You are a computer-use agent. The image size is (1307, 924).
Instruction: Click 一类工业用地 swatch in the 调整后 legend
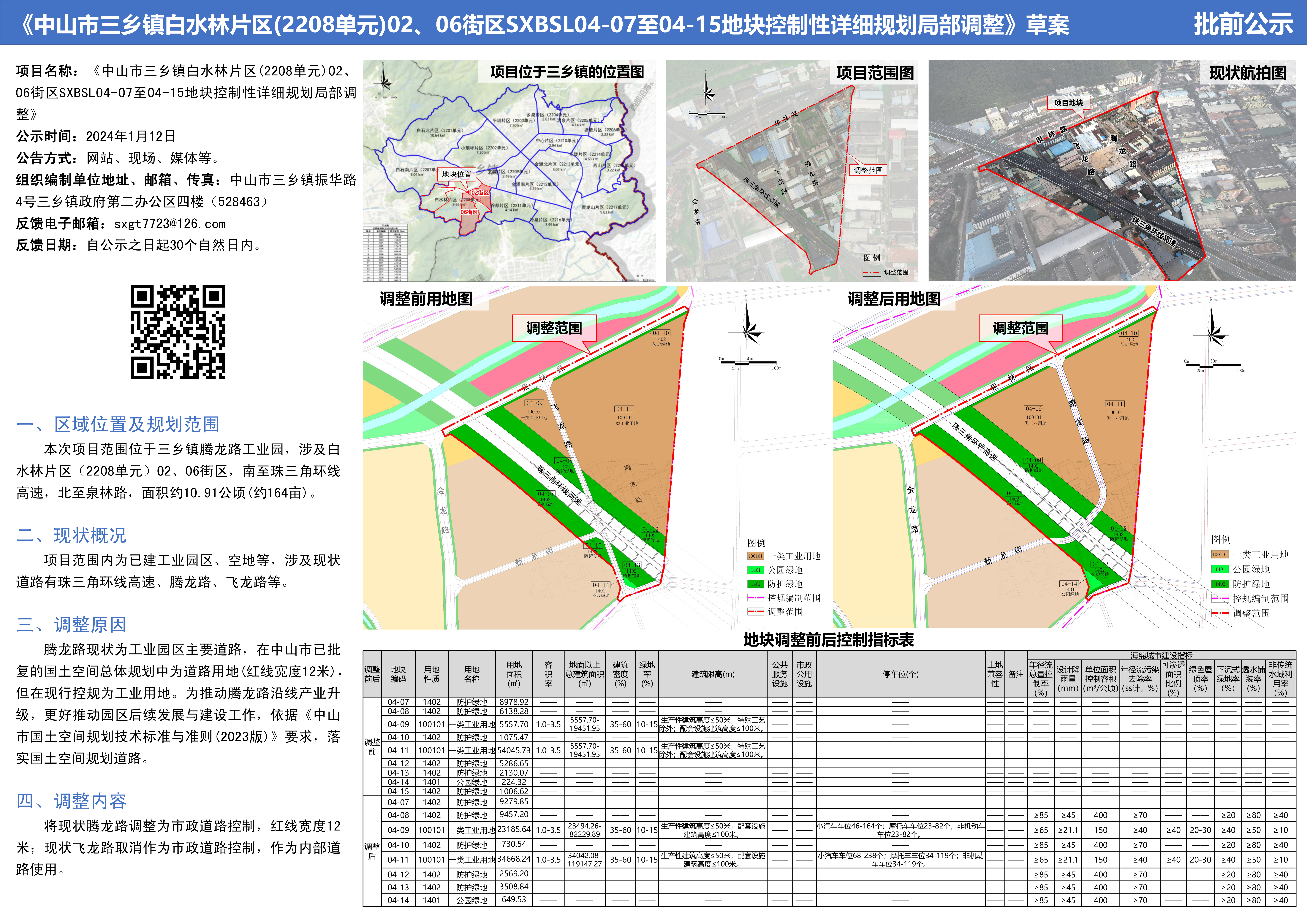coord(1220,554)
